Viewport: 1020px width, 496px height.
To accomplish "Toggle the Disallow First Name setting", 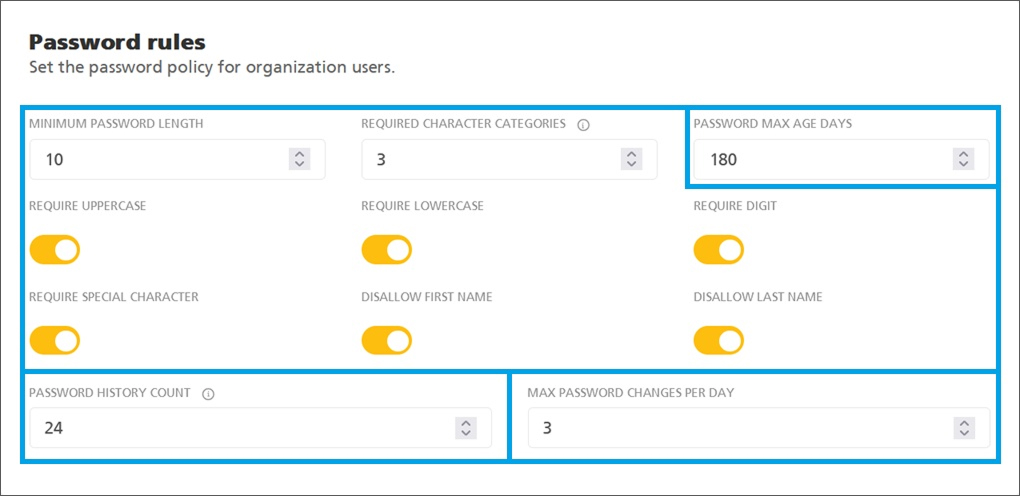I will click(x=386, y=341).
